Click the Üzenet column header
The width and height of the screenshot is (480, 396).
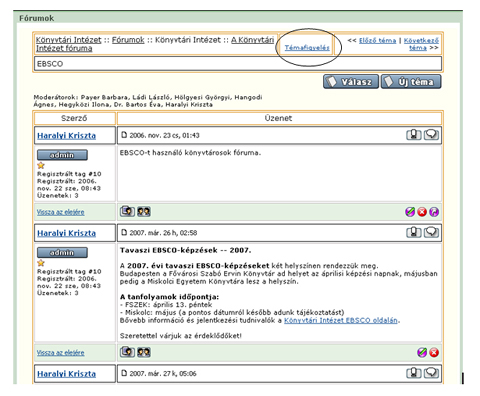pyautogui.click(x=279, y=118)
